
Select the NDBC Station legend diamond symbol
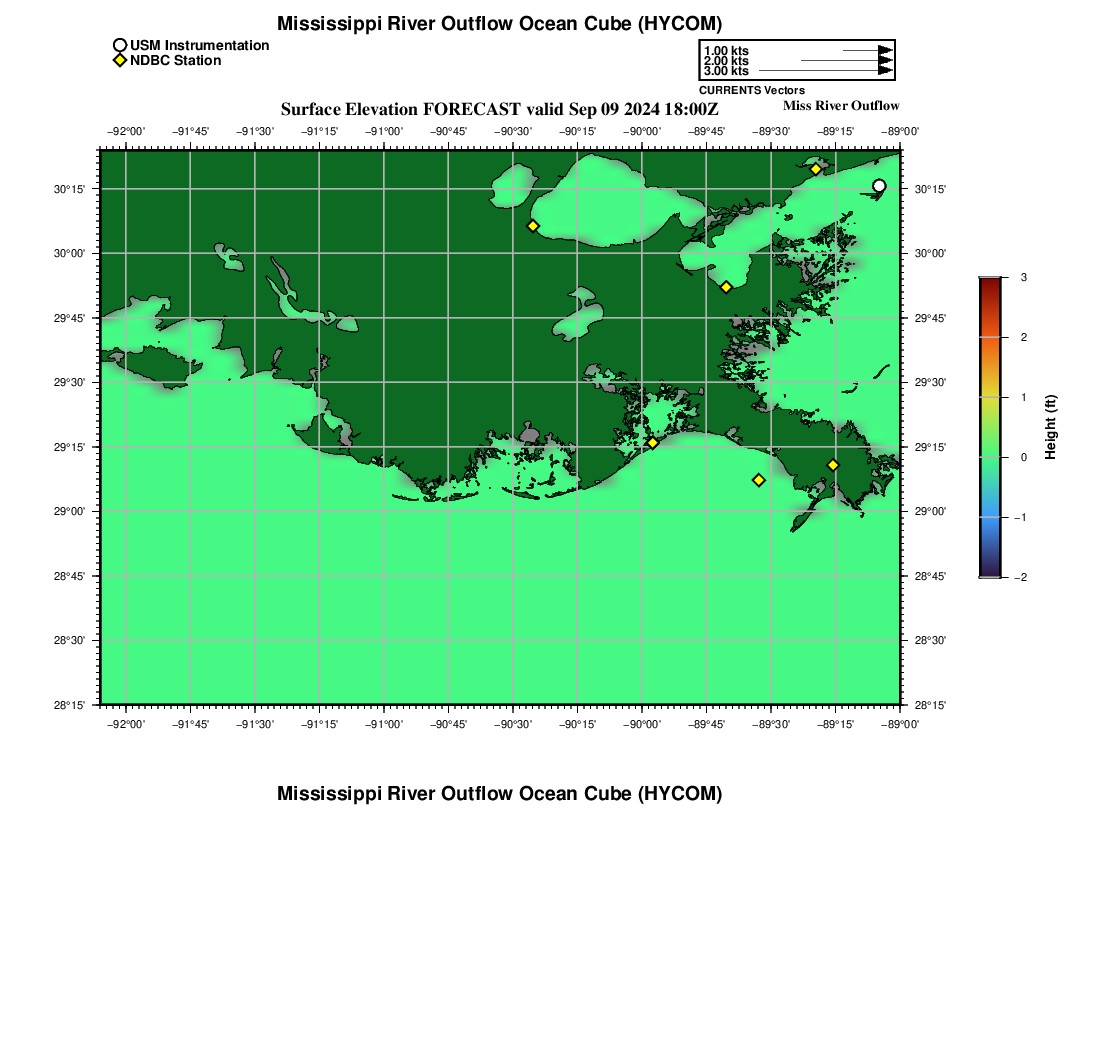coord(120,60)
